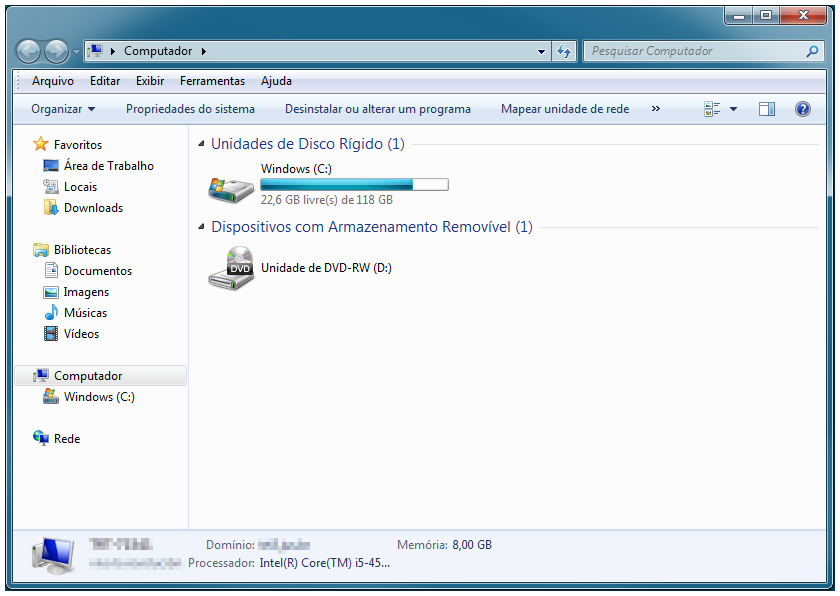
Task: Close the Computador window
Action: pyautogui.click(x=802, y=16)
